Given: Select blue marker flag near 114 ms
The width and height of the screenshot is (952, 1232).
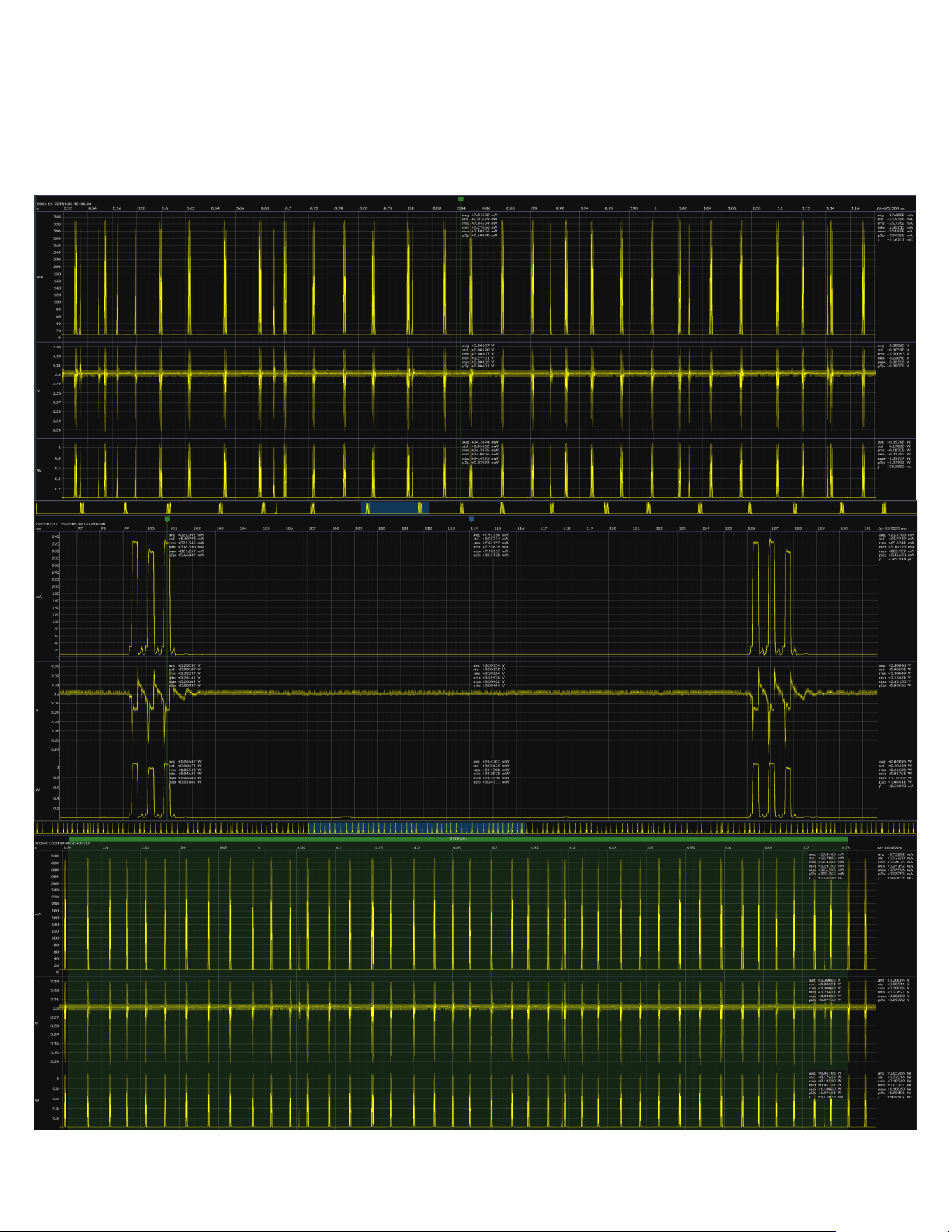Looking at the screenshot, I should 471,519.
